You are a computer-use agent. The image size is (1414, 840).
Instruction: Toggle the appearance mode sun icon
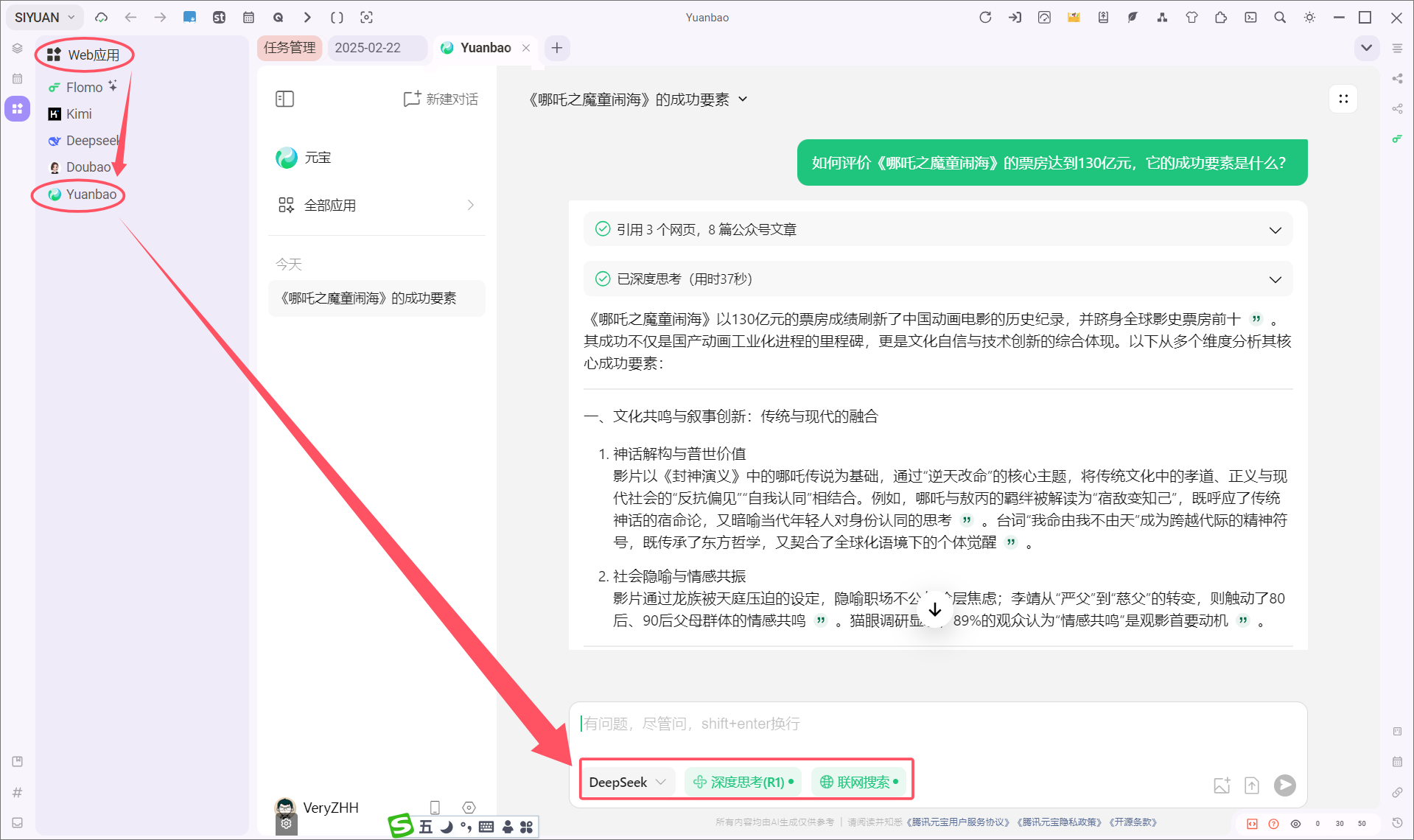[x=1309, y=17]
